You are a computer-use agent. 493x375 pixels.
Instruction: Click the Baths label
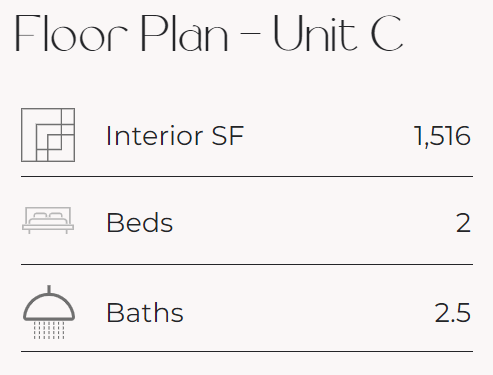coord(145,313)
